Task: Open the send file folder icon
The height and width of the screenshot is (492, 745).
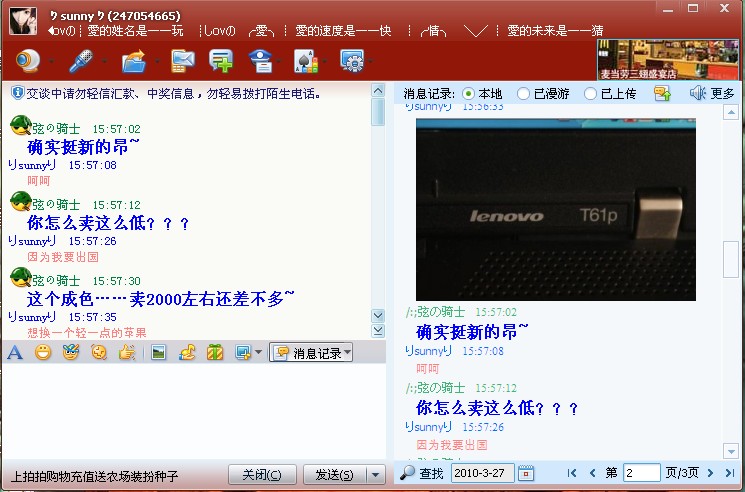Action: (x=134, y=61)
